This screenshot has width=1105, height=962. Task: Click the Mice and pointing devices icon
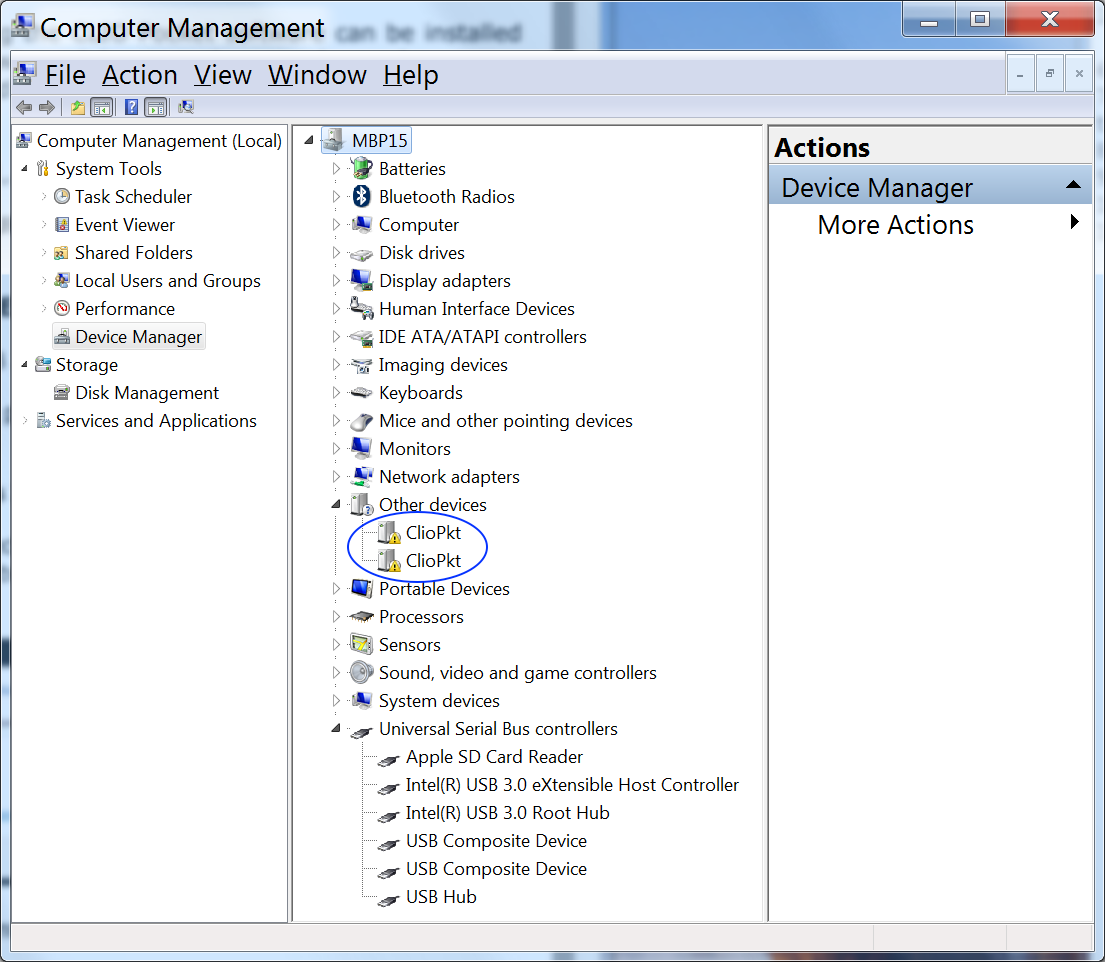(362, 421)
